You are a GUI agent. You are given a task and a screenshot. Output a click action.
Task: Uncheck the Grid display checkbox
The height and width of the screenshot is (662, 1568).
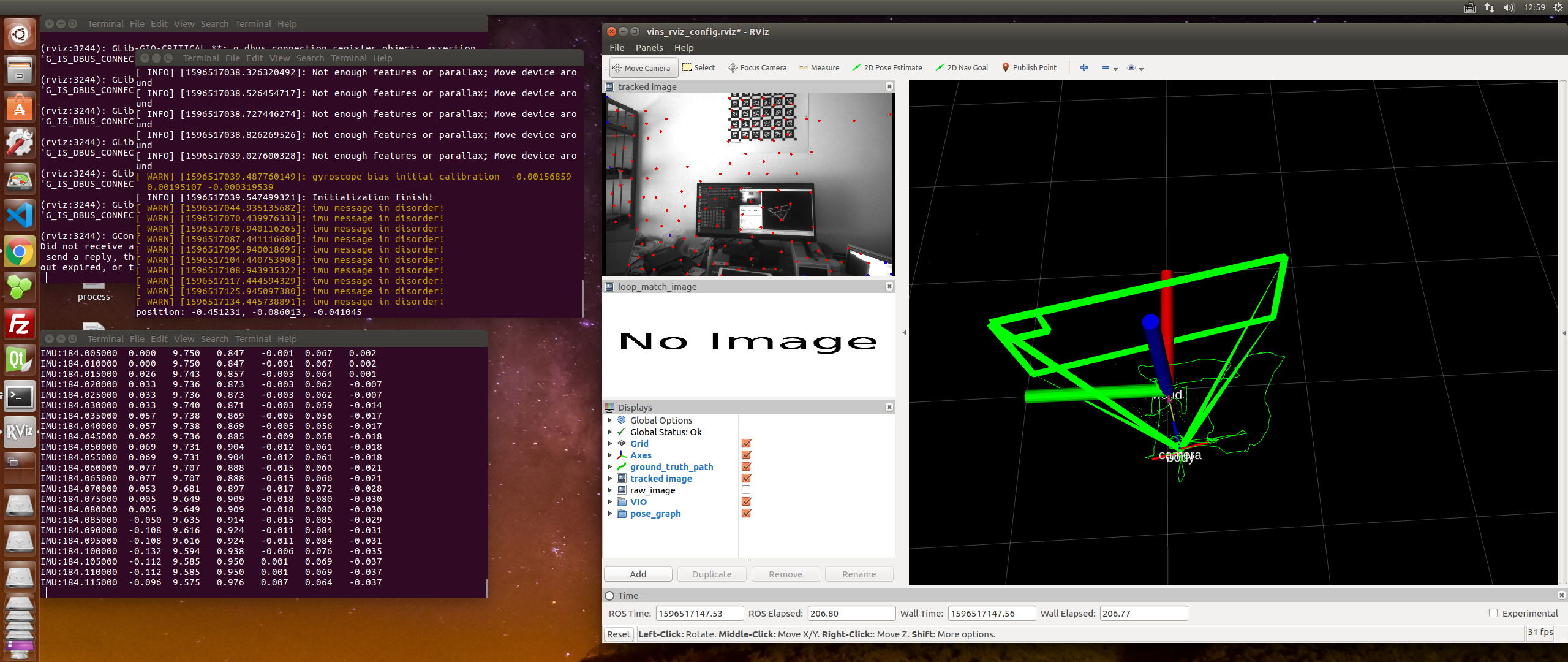point(745,443)
